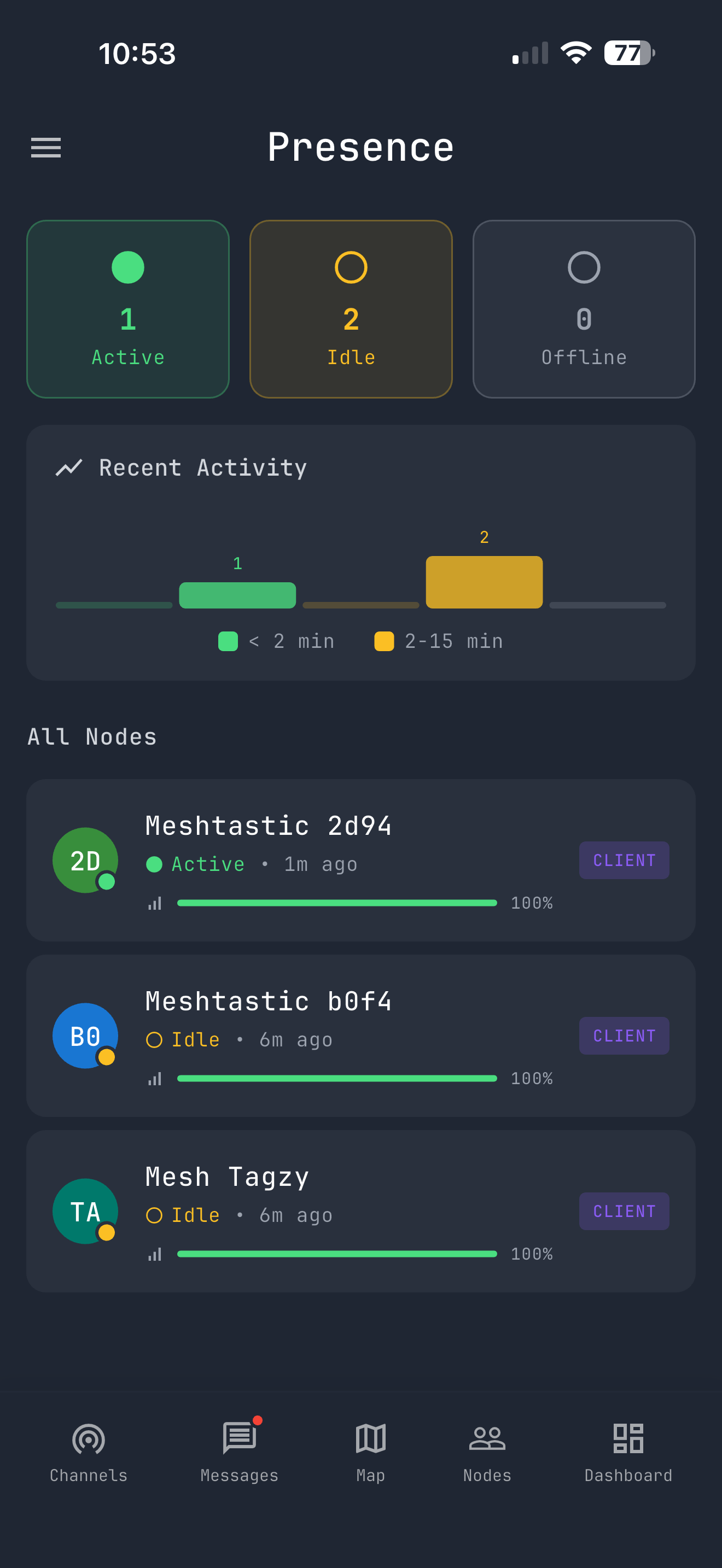Tap the 2D avatar of Meshtastic 2d94
Screen dimensions: 722x1568
(85, 860)
